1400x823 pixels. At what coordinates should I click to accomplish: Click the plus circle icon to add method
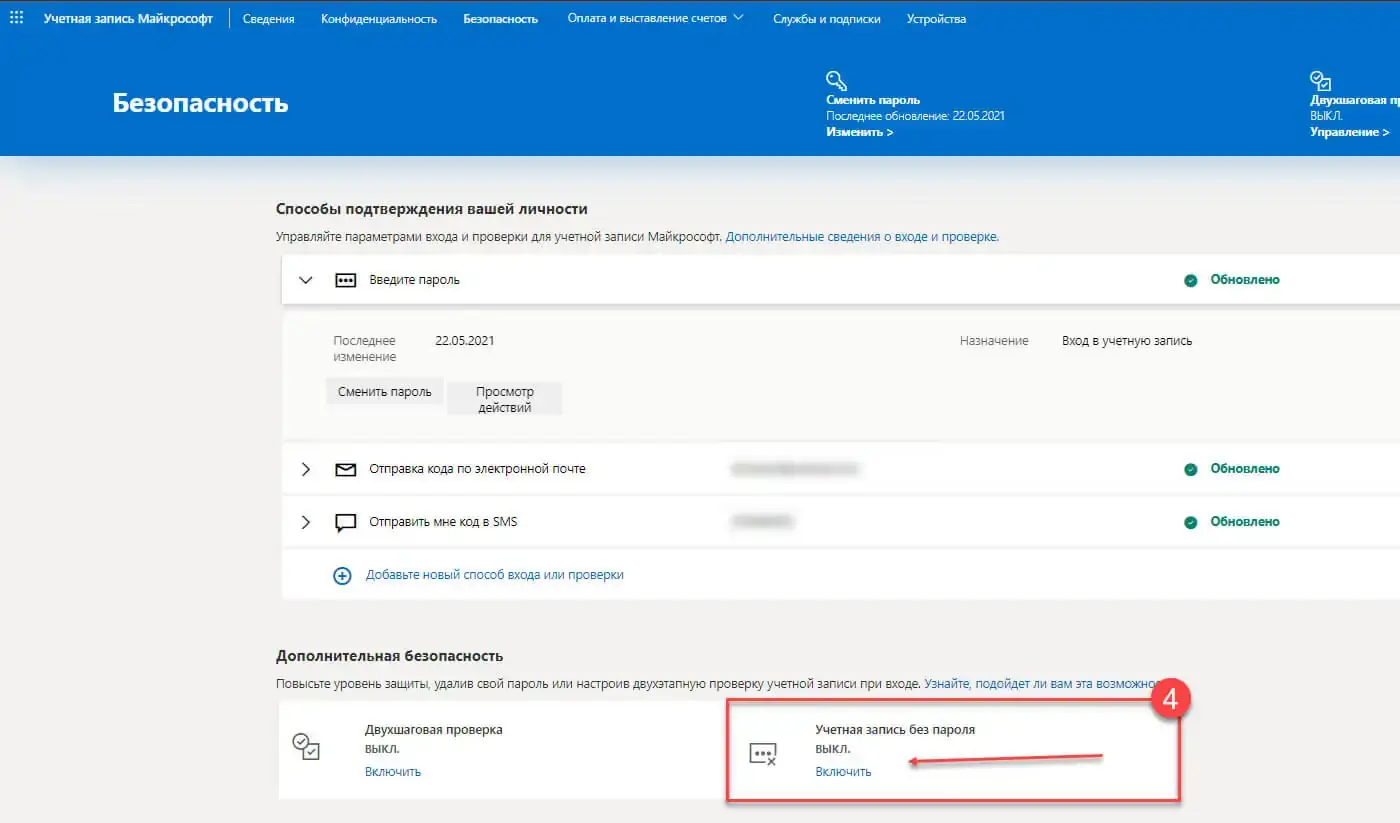[342, 576]
